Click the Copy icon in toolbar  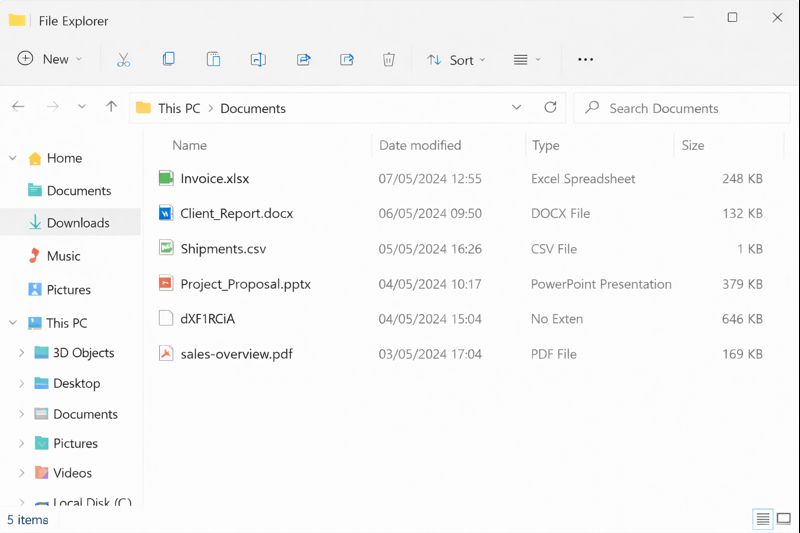(168, 60)
